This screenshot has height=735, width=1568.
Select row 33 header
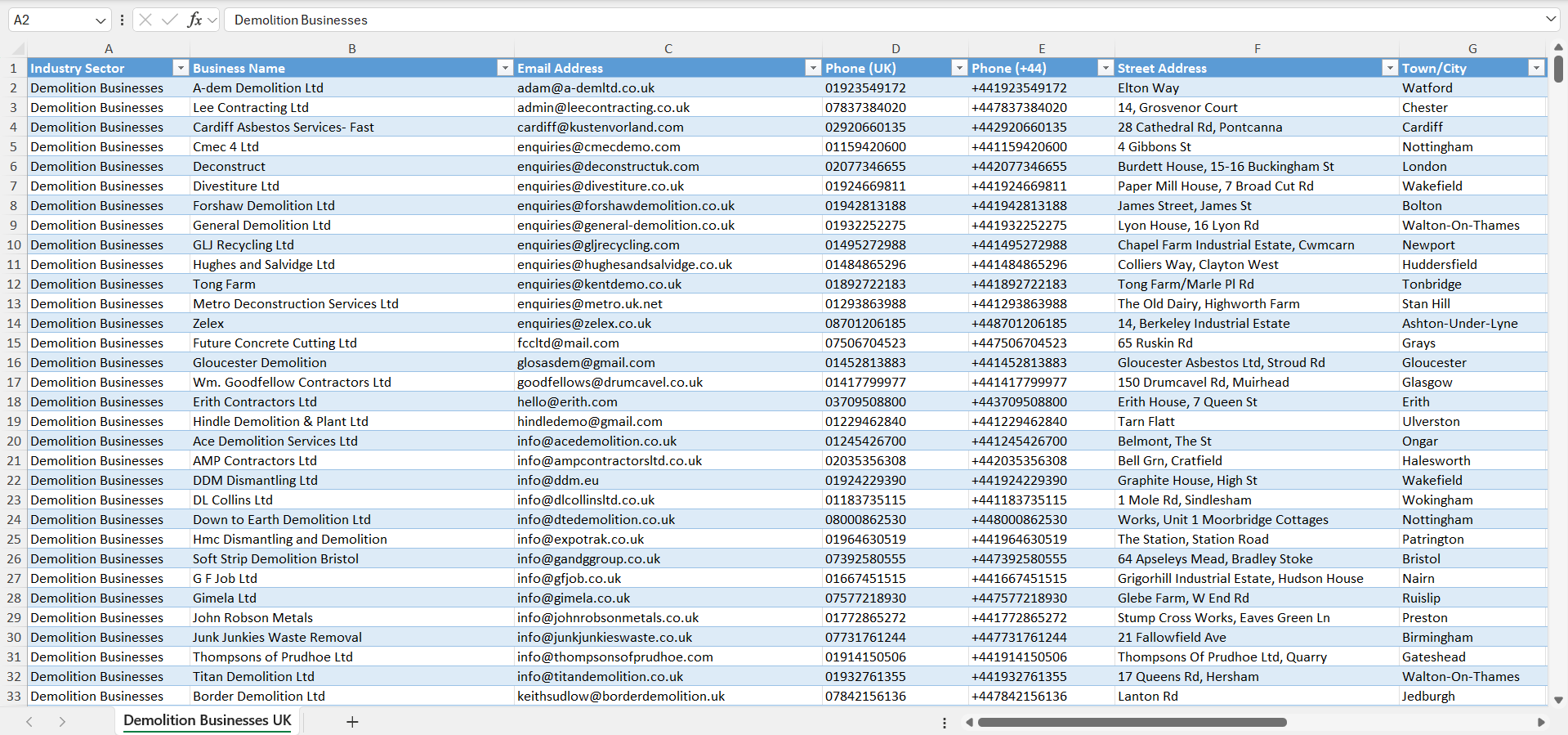click(14, 696)
